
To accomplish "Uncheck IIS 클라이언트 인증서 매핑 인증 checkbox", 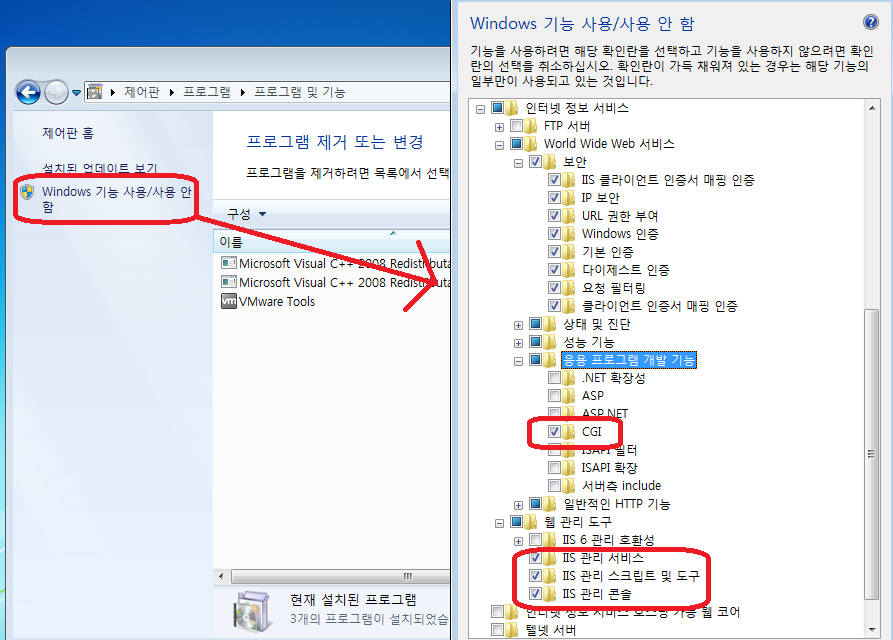I will (x=554, y=179).
